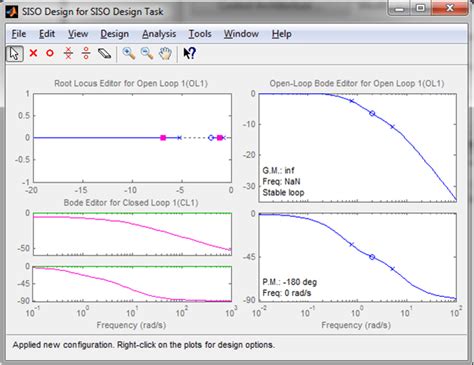Image resolution: width=474 pixels, height=365 pixels.
Task: Activate the zoom in magnifier
Action: (129, 53)
